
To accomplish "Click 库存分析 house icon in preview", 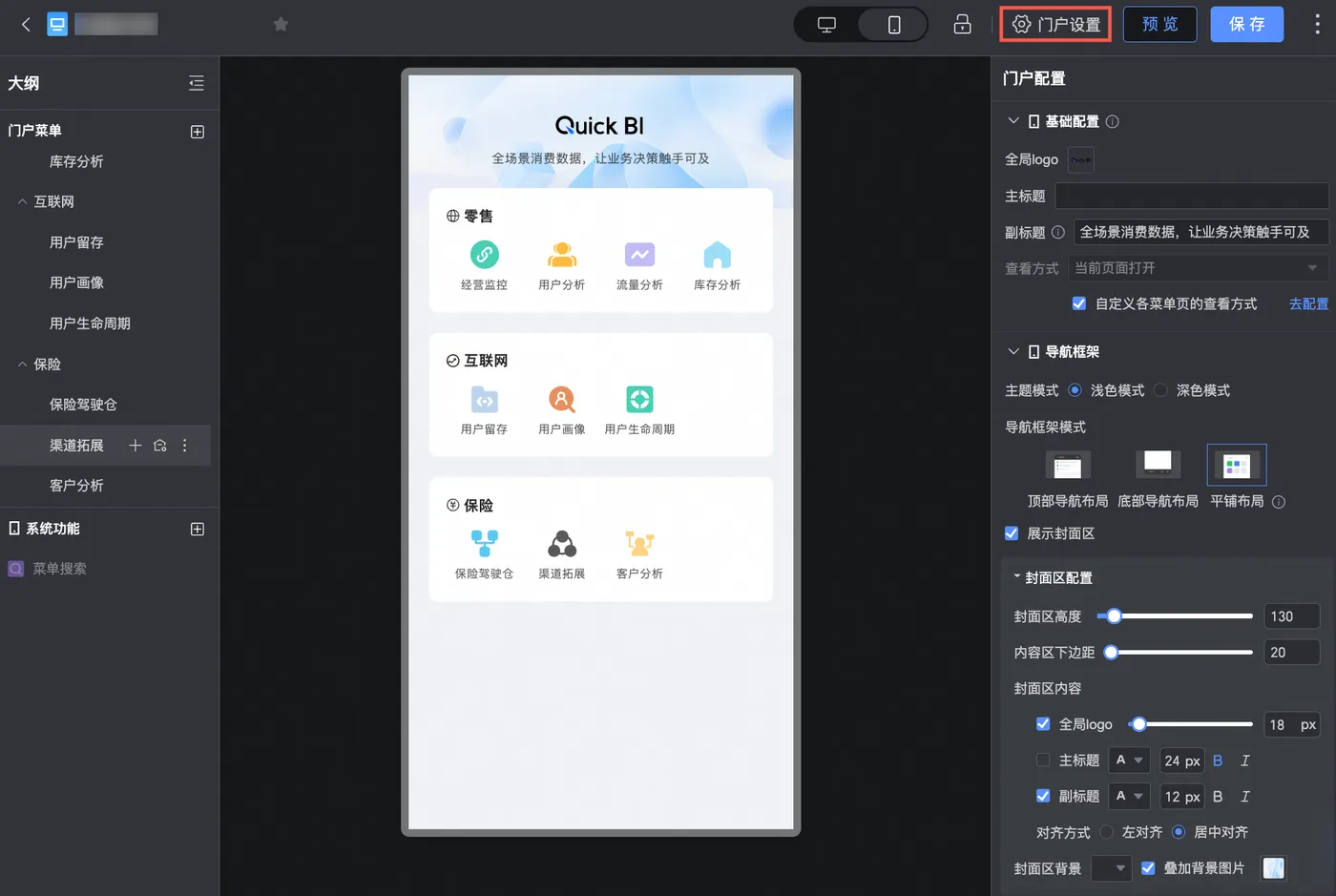I will [717, 255].
